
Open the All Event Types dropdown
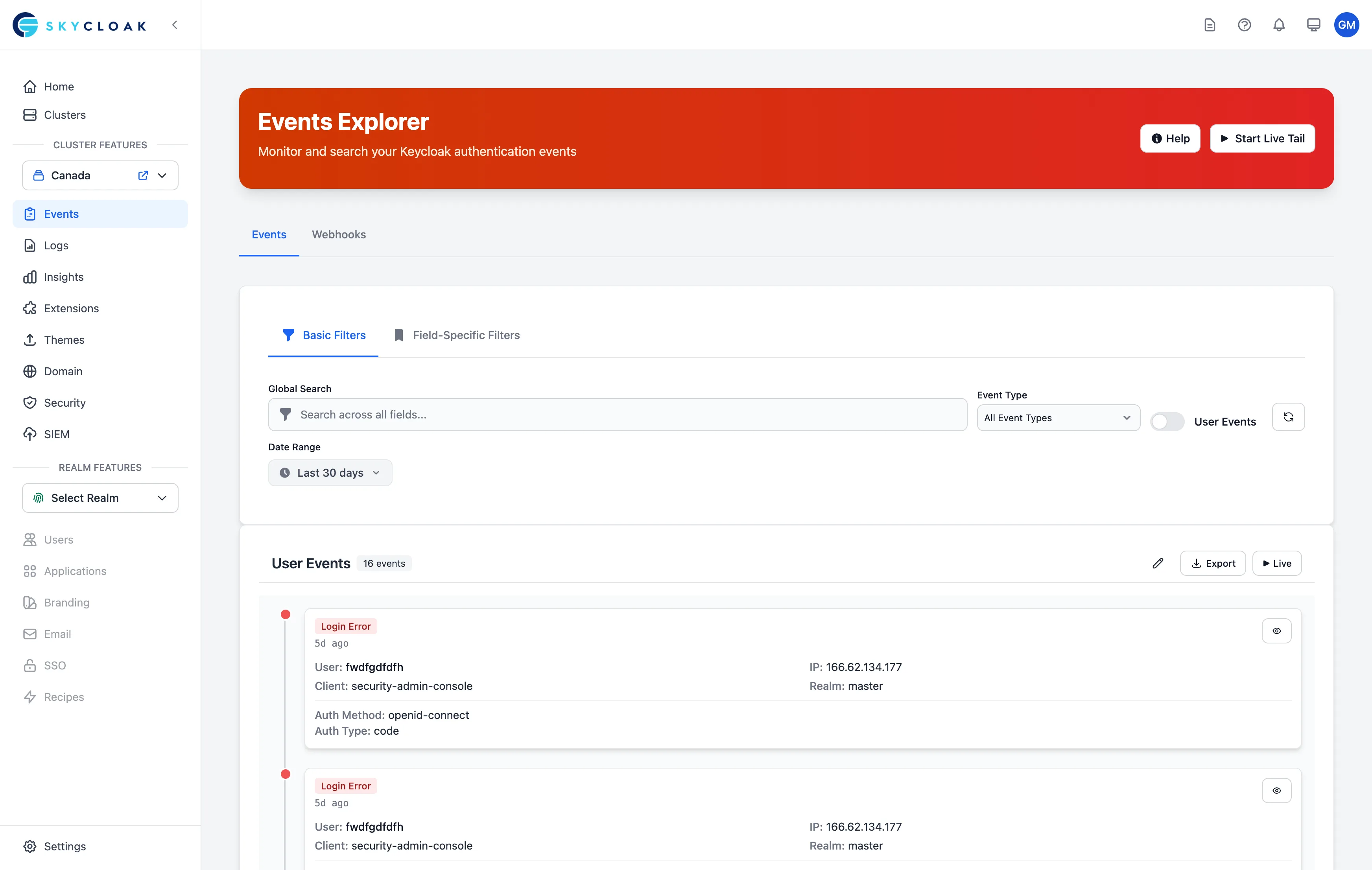tap(1057, 418)
